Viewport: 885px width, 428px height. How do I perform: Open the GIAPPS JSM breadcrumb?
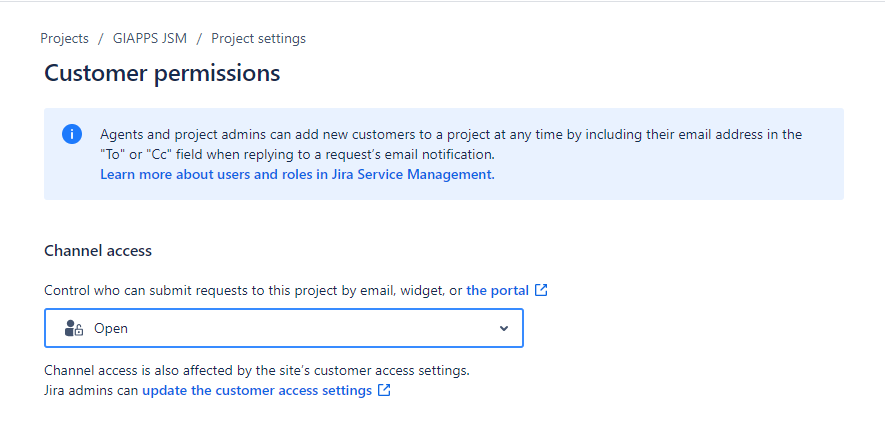click(x=149, y=39)
